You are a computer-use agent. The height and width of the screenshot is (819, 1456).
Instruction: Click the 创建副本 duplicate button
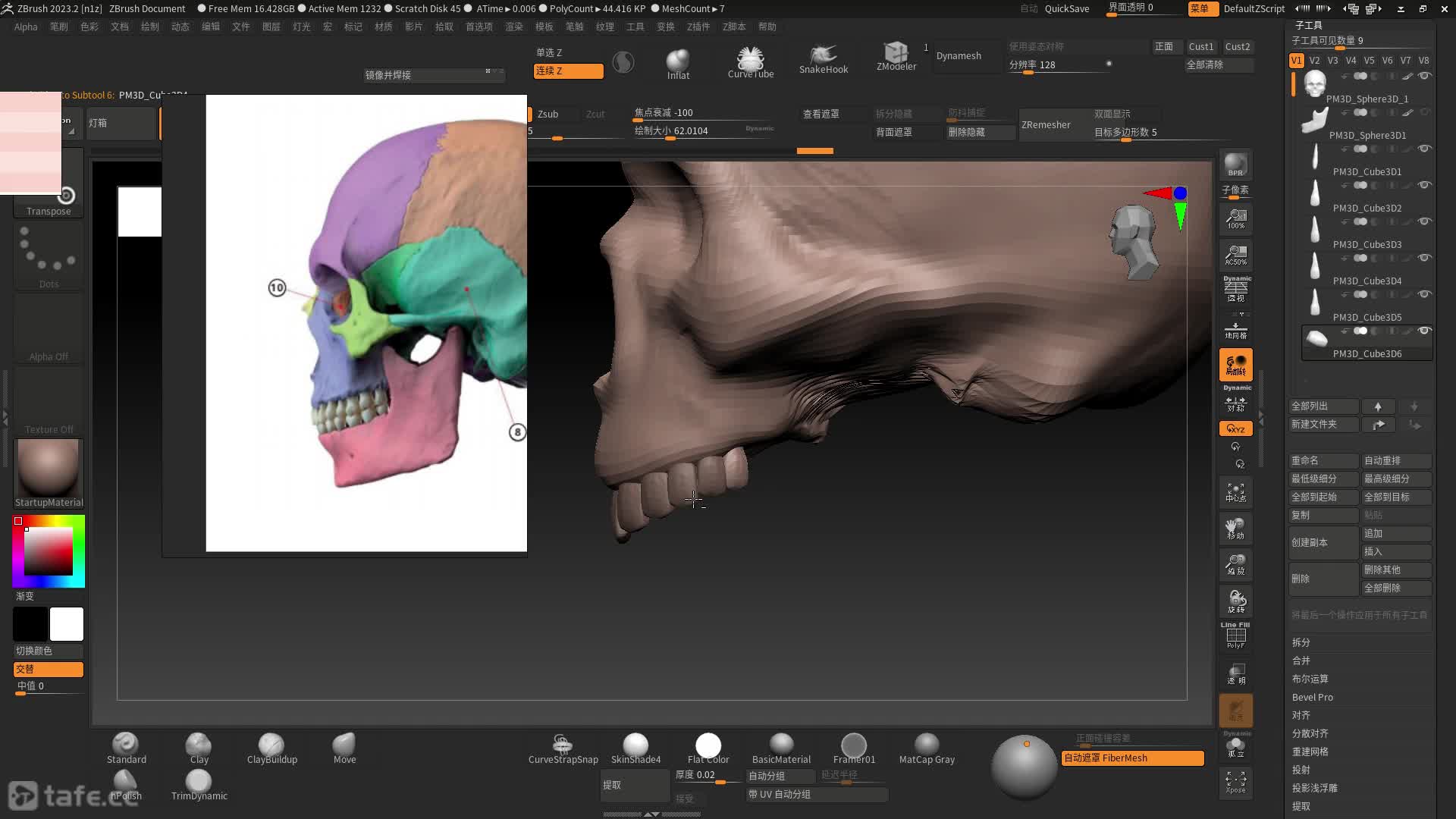(1323, 542)
